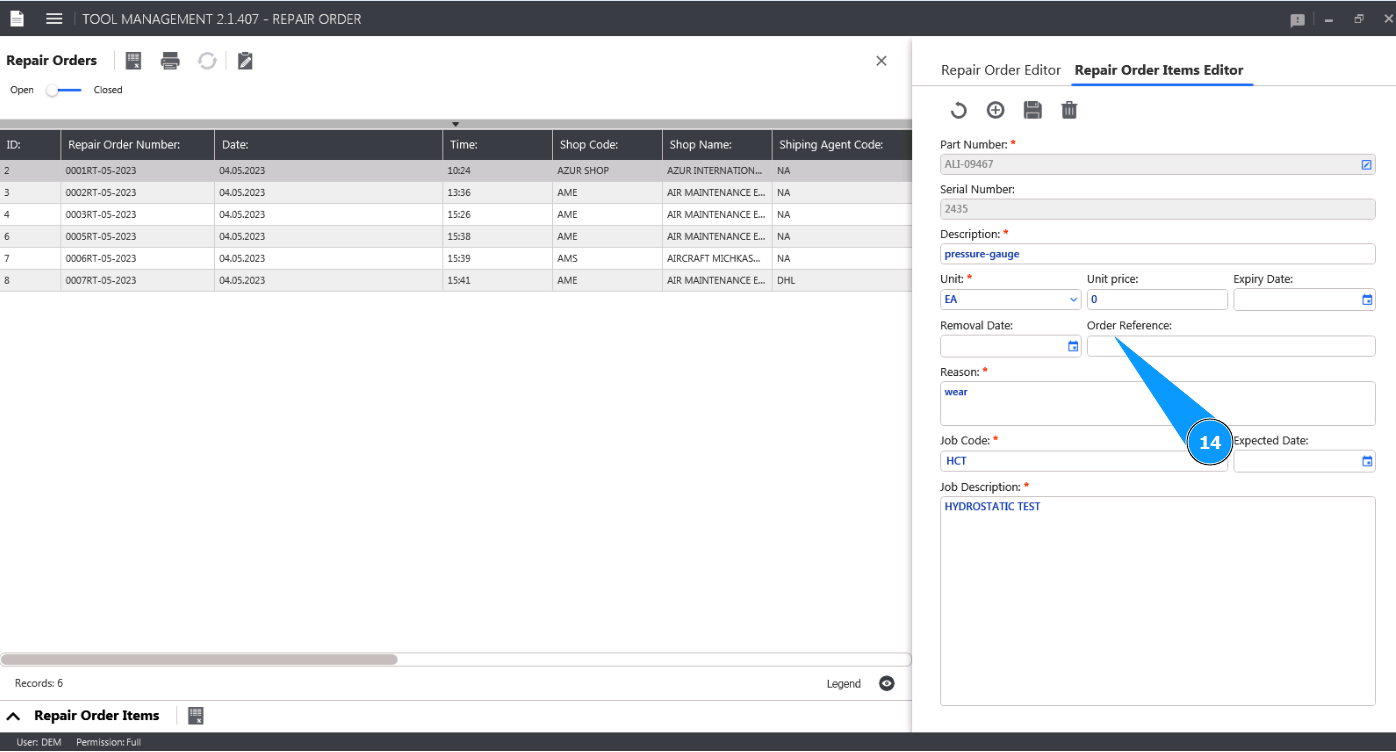Save the repair order item
Viewport: 1396px width, 752px height.
(x=1032, y=110)
